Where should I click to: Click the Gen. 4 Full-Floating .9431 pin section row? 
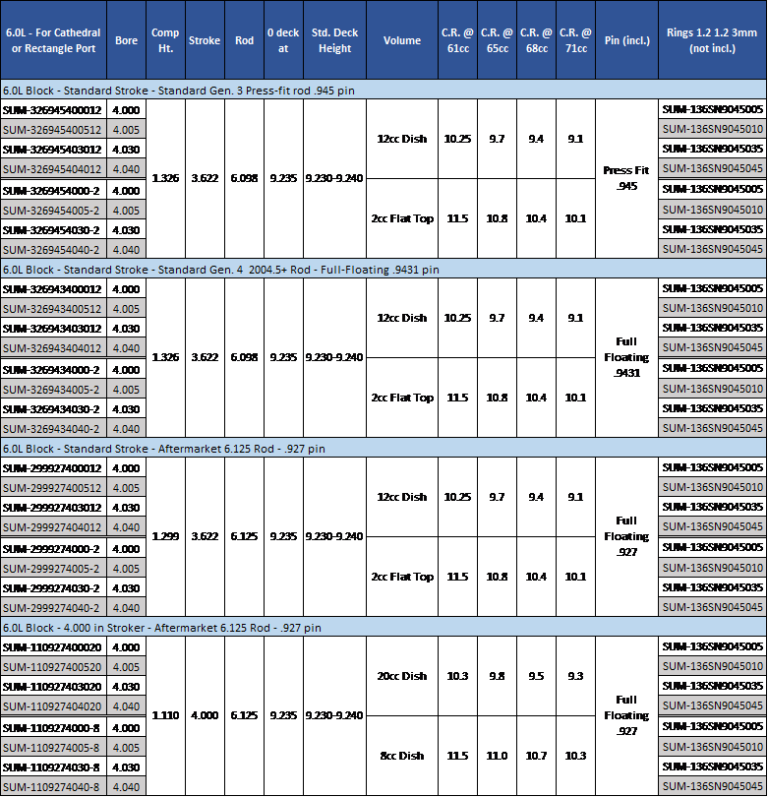click(221, 269)
